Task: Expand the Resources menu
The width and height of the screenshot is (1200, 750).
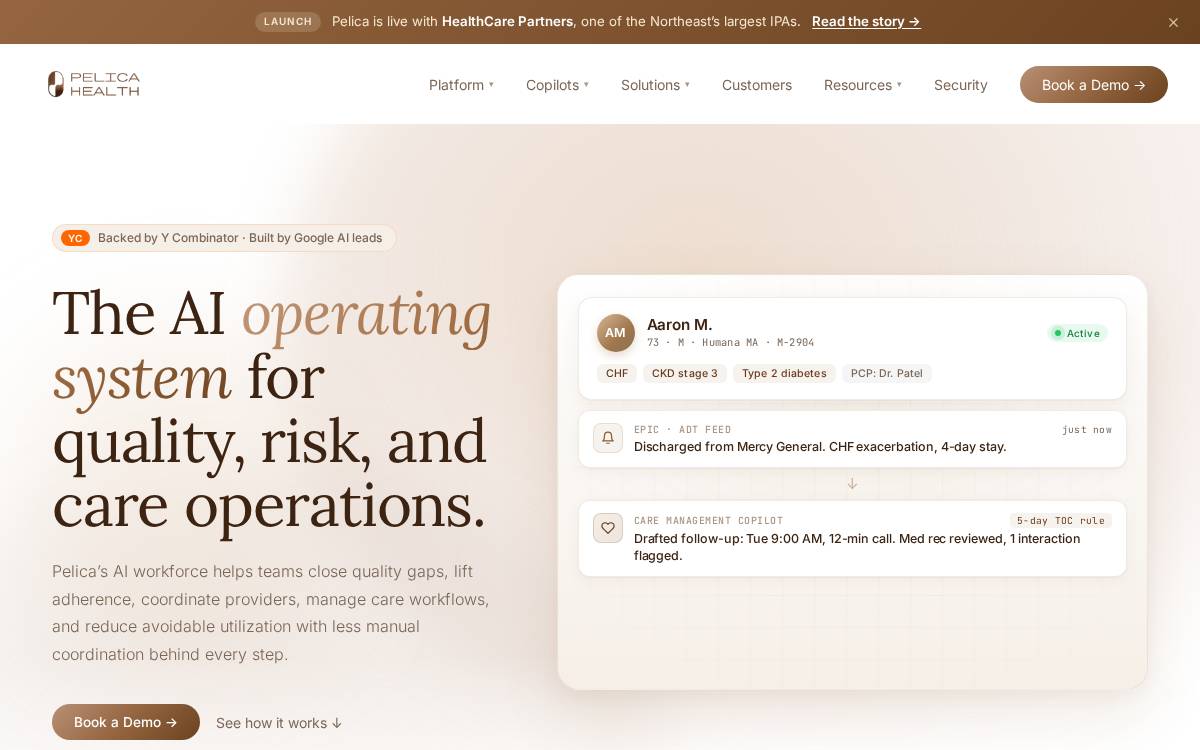Action: pyautogui.click(x=863, y=85)
